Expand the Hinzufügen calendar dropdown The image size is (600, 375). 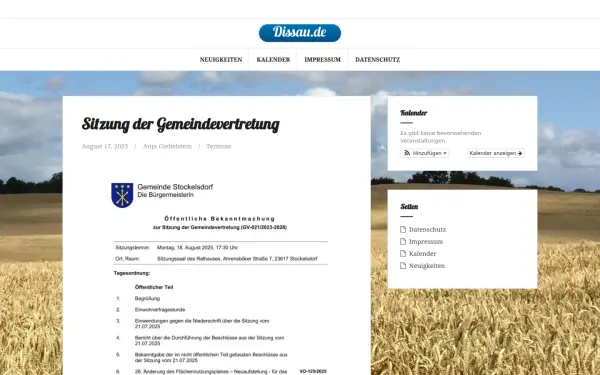coord(425,153)
